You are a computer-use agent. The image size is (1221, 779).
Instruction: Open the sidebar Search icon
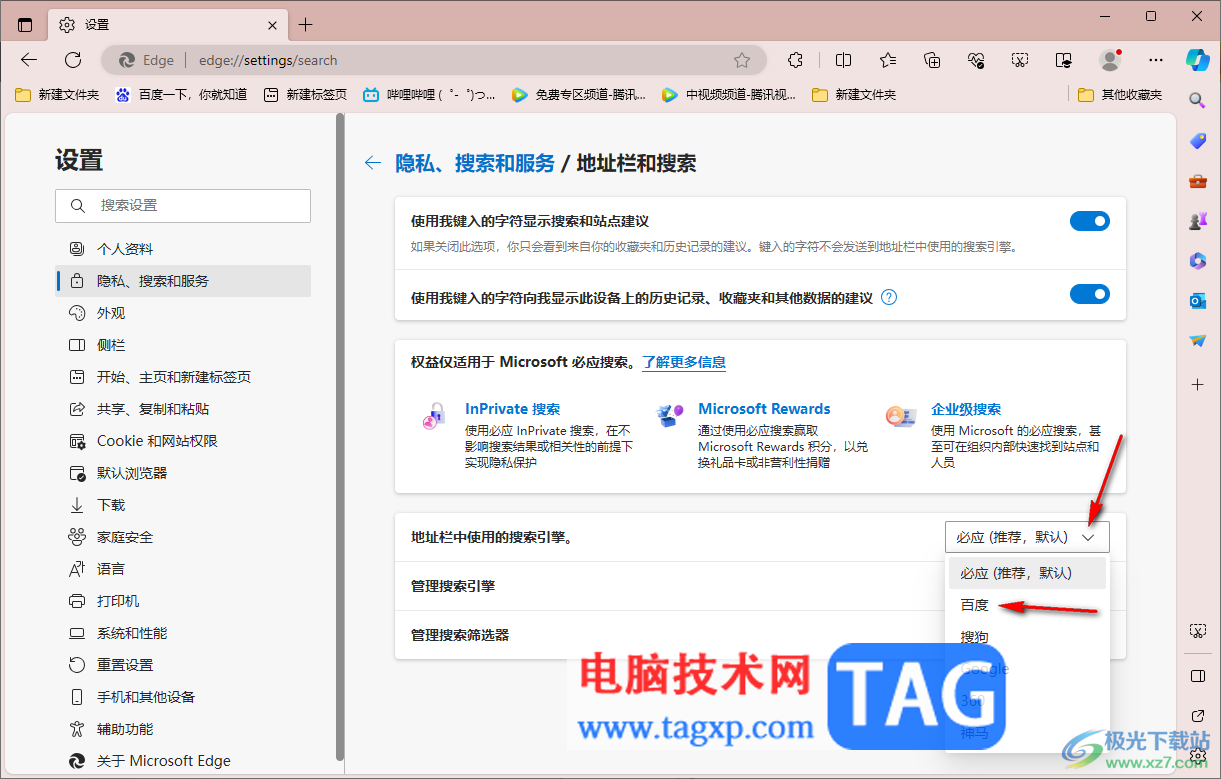1198,100
